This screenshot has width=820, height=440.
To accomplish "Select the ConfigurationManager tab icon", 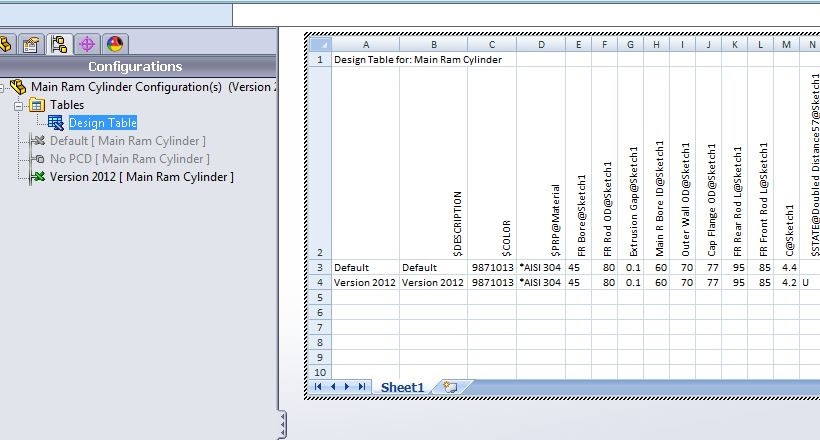I will point(59,44).
